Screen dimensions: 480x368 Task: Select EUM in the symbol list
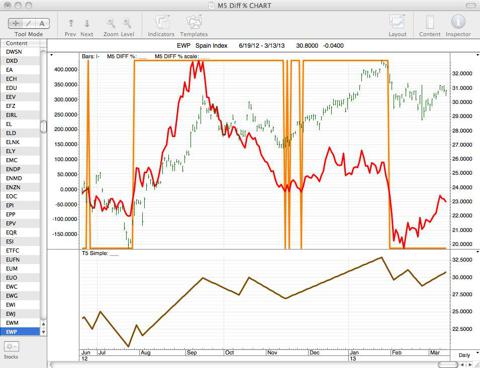[20, 268]
